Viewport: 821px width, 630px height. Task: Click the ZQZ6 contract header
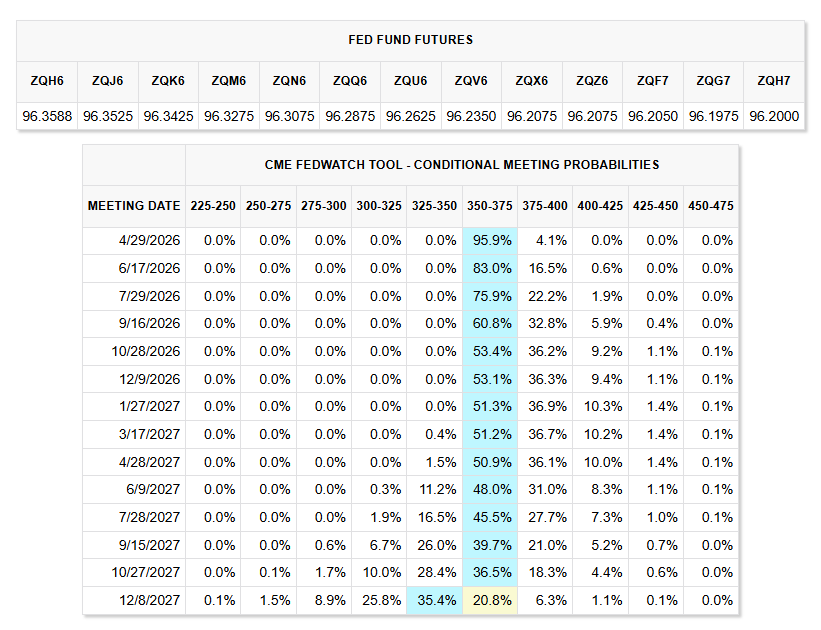tap(592, 81)
